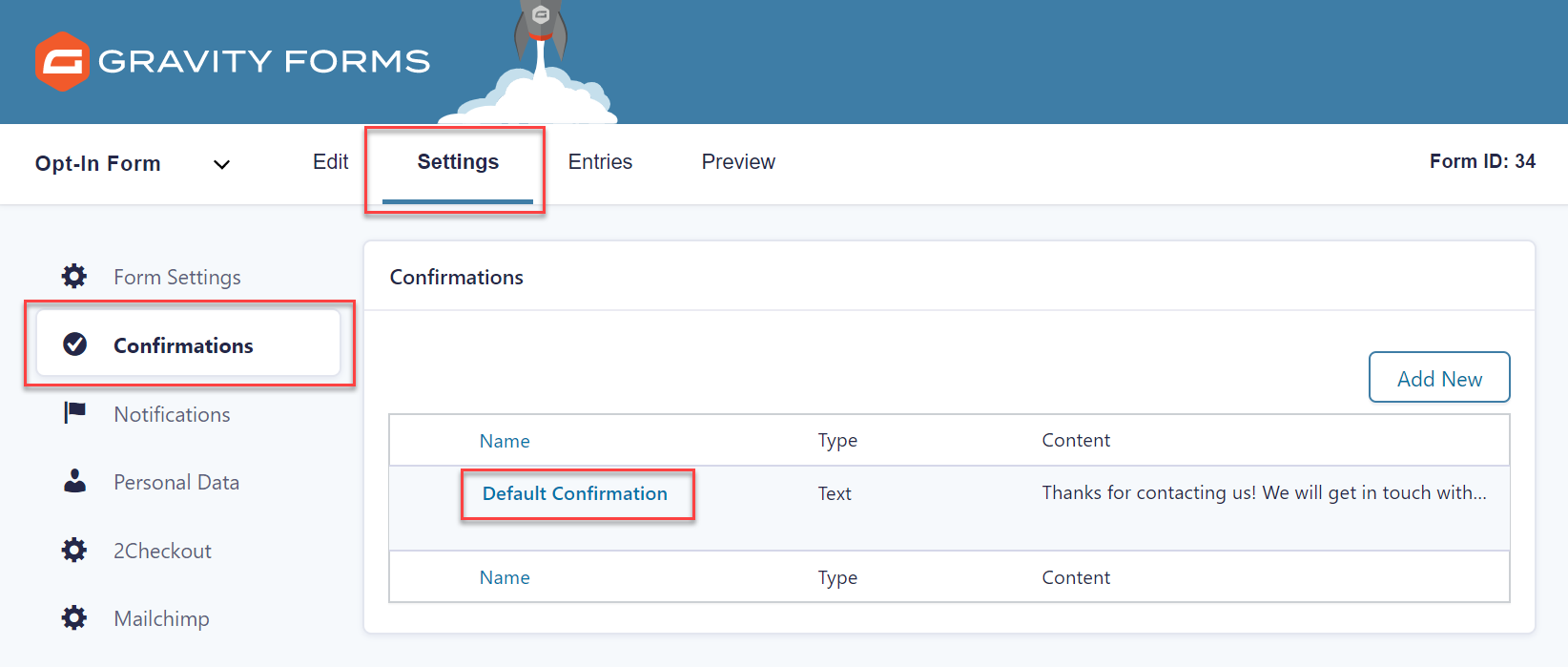1568x667 pixels.
Task: Click the Text type cell
Action: [x=835, y=493]
